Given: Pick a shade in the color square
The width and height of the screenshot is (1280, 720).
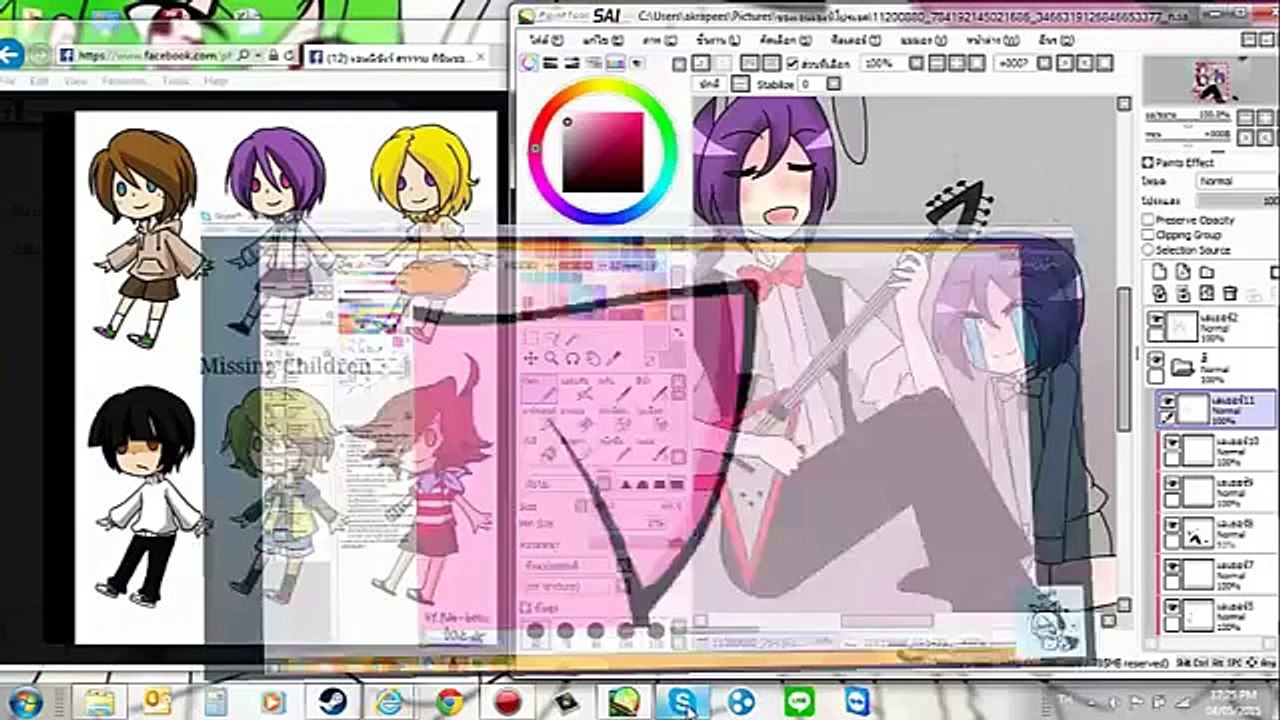Looking at the screenshot, I should (x=602, y=152).
